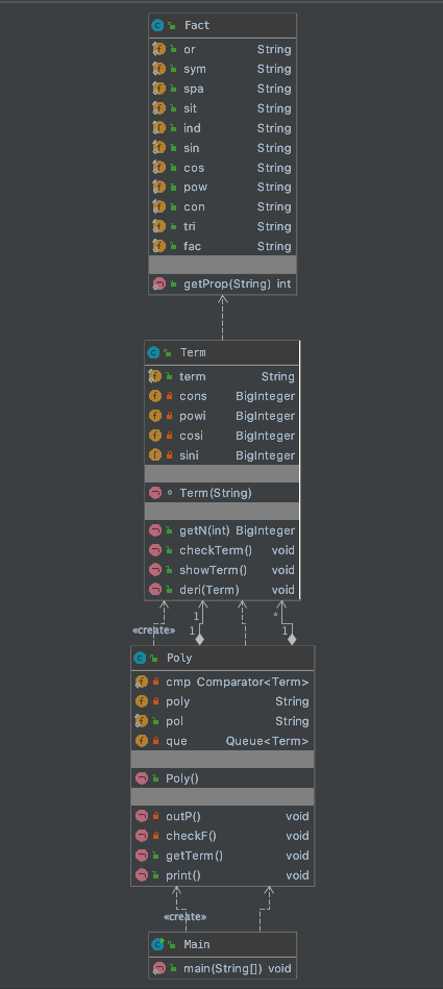The image size is (443, 989).
Task: Click the Fact class title text
Action: click(197, 25)
